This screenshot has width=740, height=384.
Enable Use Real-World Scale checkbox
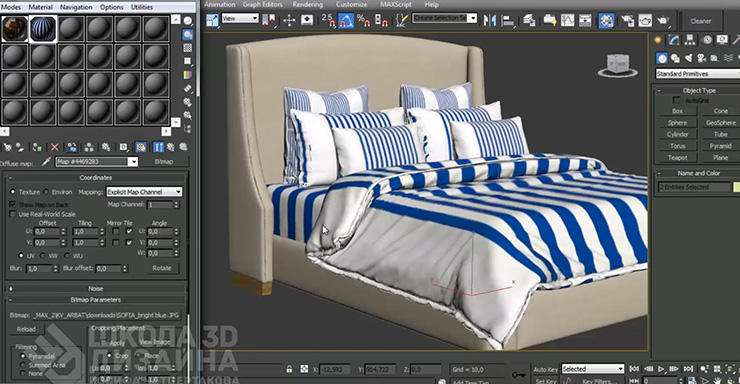(13, 214)
